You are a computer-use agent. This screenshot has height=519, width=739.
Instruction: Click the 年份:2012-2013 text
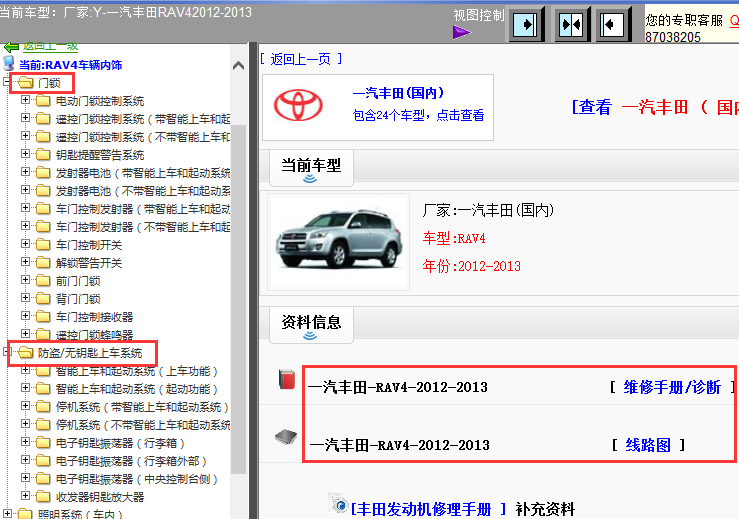pyautogui.click(x=471, y=266)
